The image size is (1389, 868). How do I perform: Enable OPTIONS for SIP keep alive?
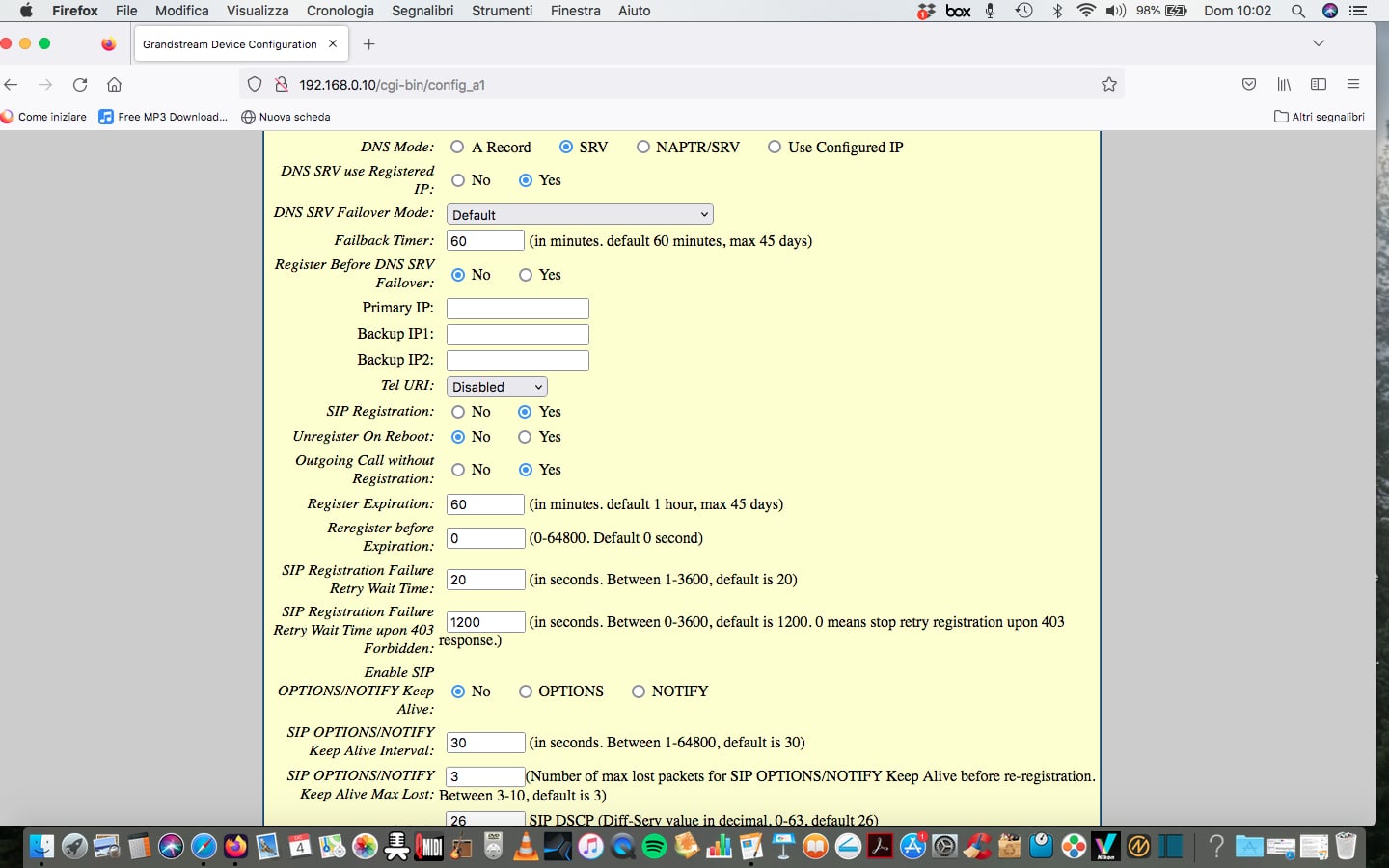pos(526,692)
